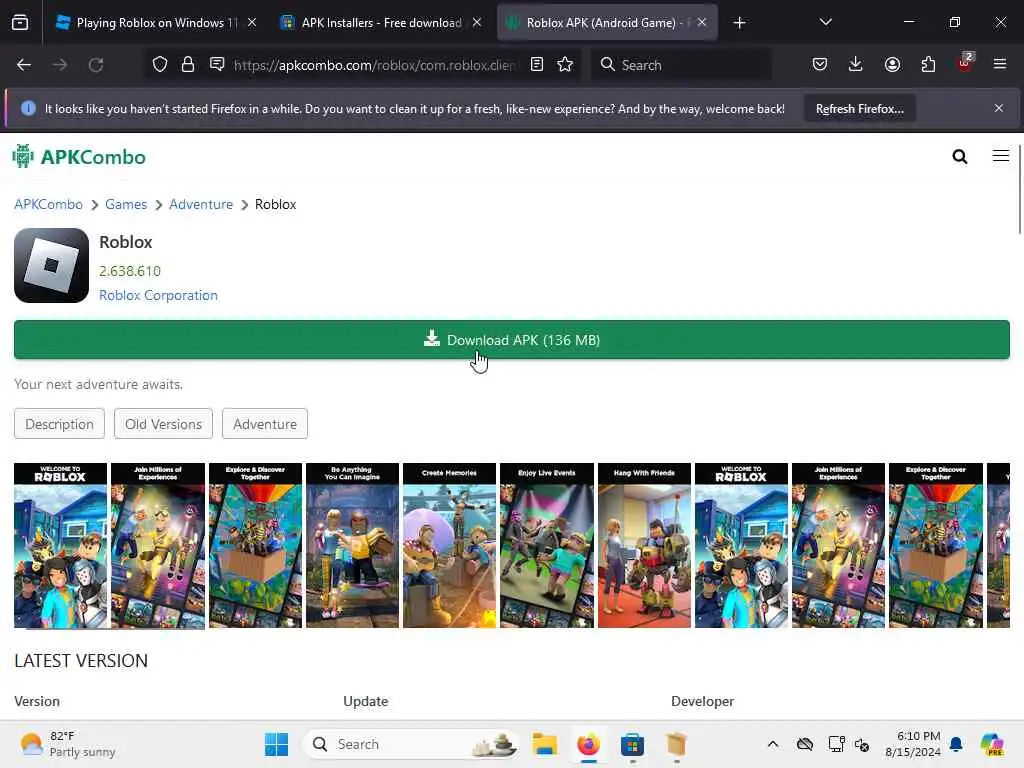Open the weather widget 82°F Partly sunny

pos(68,744)
